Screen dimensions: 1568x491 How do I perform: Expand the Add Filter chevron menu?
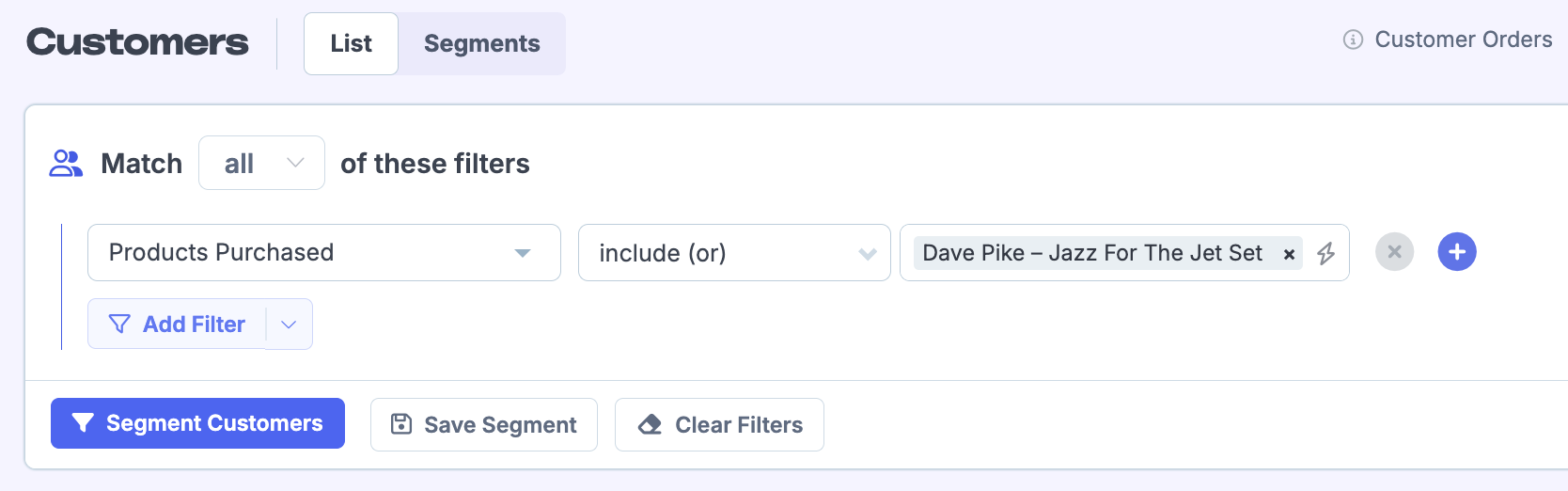(x=289, y=325)
